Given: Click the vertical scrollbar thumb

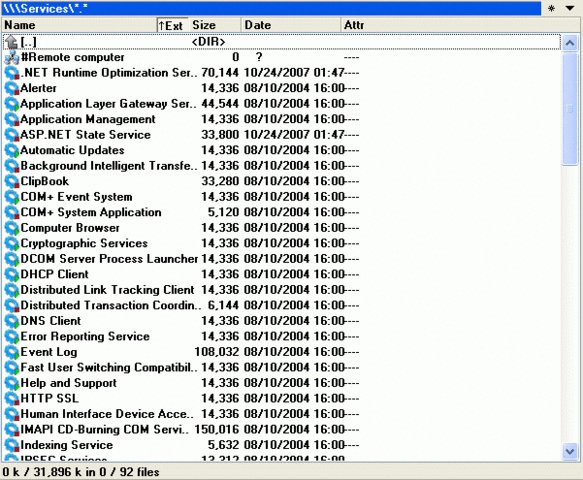Looking at the screenshot, I should (x=570, y=108).
